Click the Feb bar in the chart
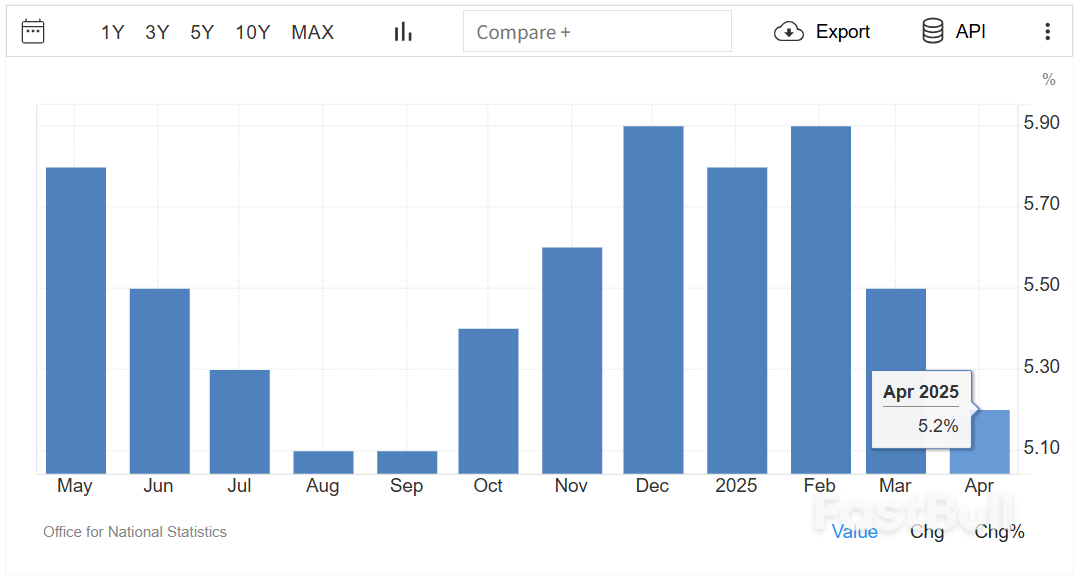 click(820, 300)
